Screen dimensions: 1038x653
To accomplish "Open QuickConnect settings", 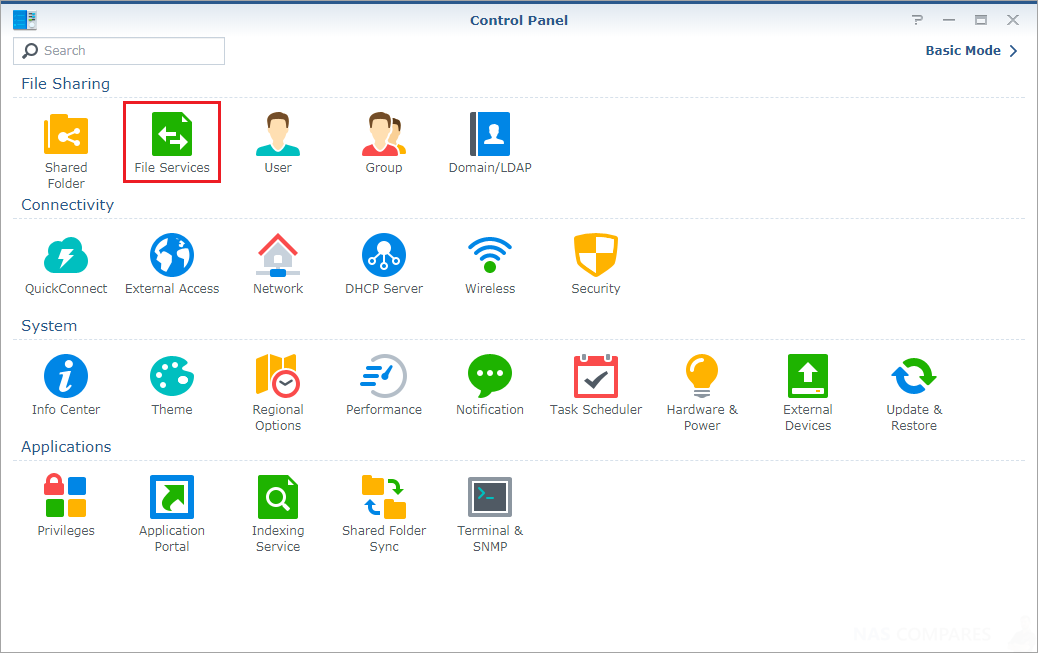I will pos(66,264).
